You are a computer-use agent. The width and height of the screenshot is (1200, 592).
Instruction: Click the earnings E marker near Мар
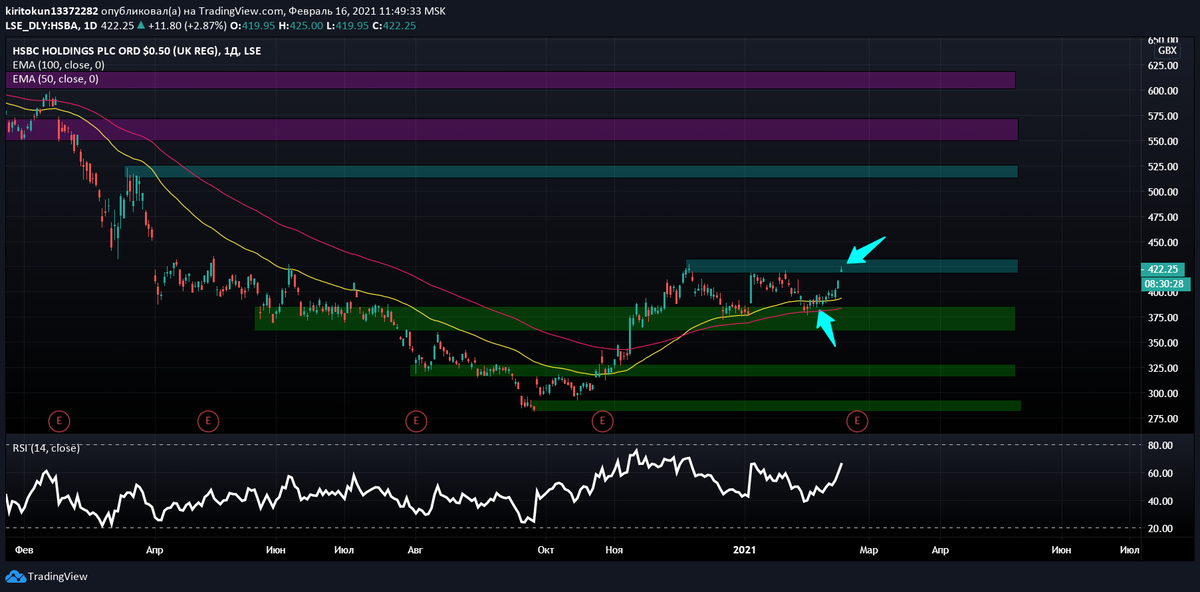pos(857,421)
